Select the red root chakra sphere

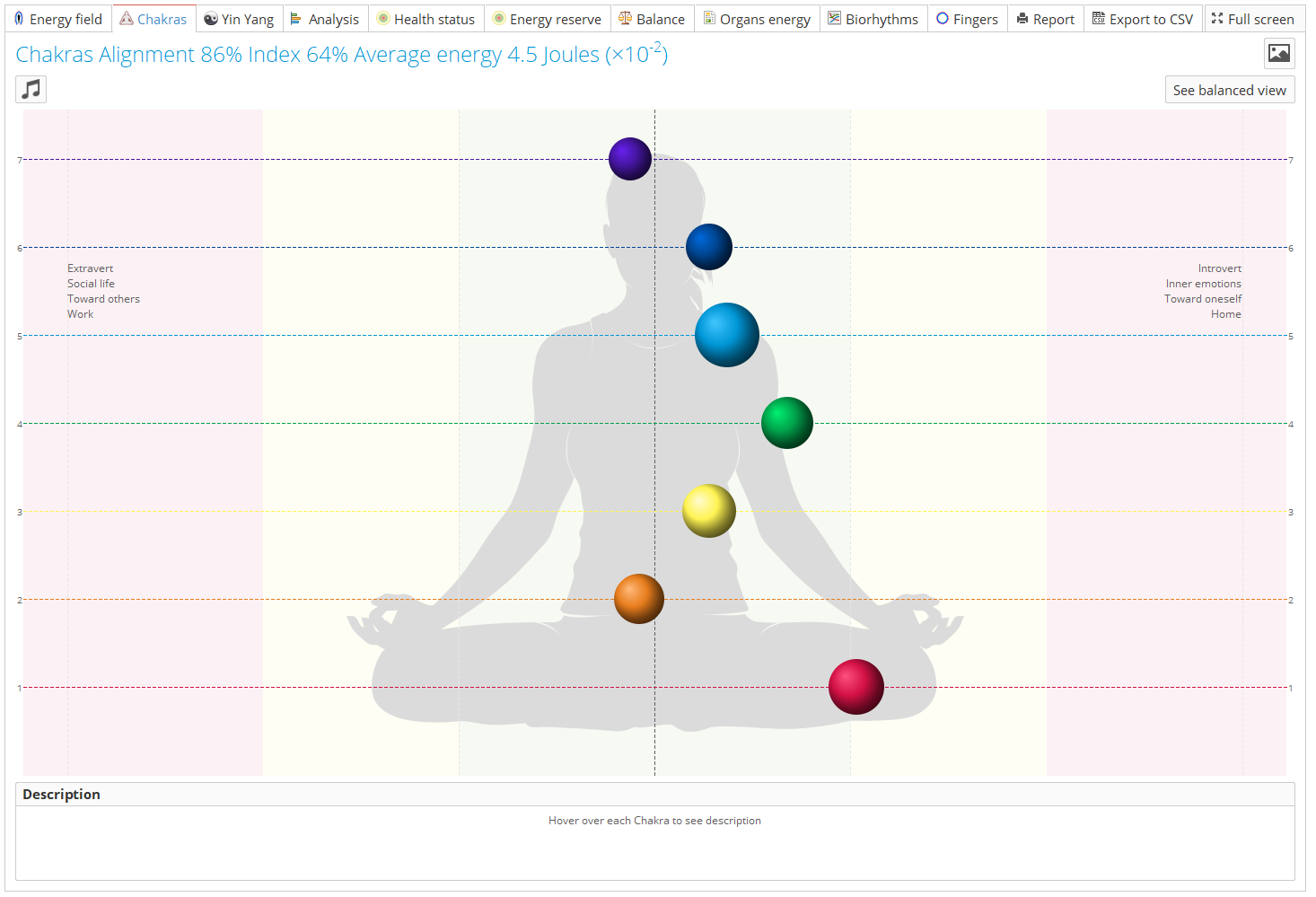tap(855, 687)
